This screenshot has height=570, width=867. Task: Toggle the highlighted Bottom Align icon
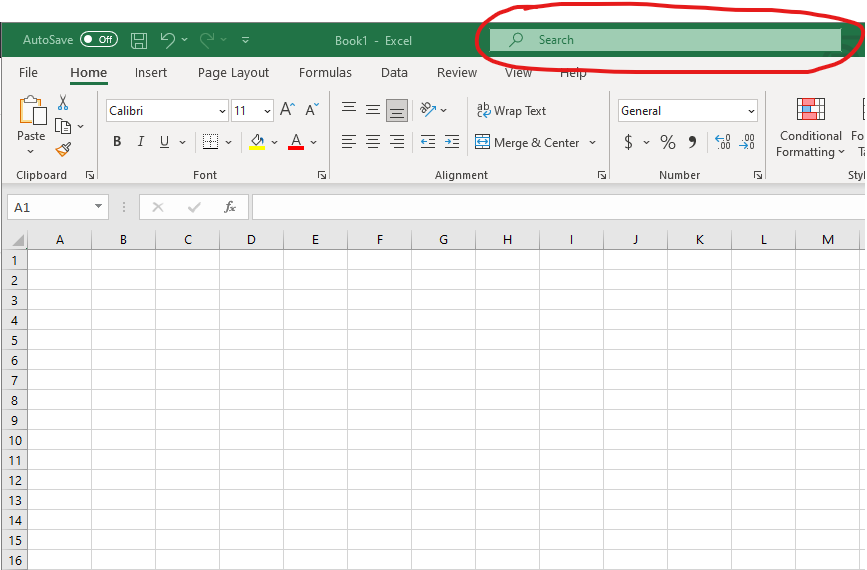(x=396, y=110)
